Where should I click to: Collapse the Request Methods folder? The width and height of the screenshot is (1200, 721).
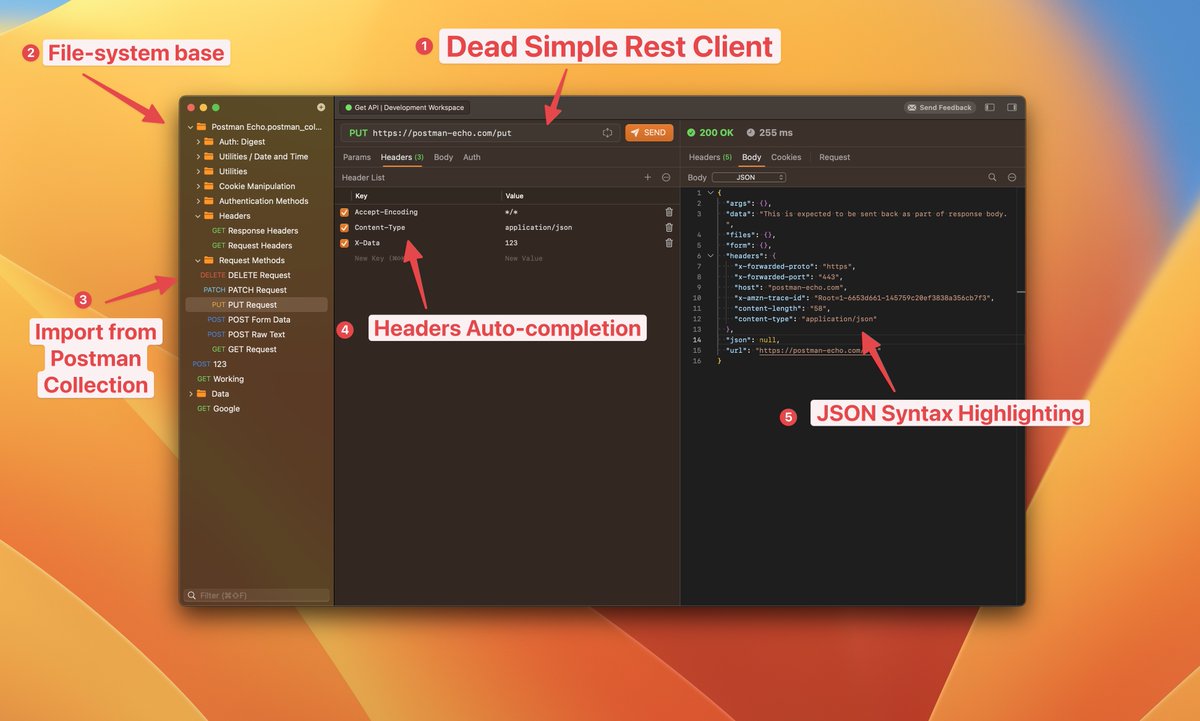198,259
